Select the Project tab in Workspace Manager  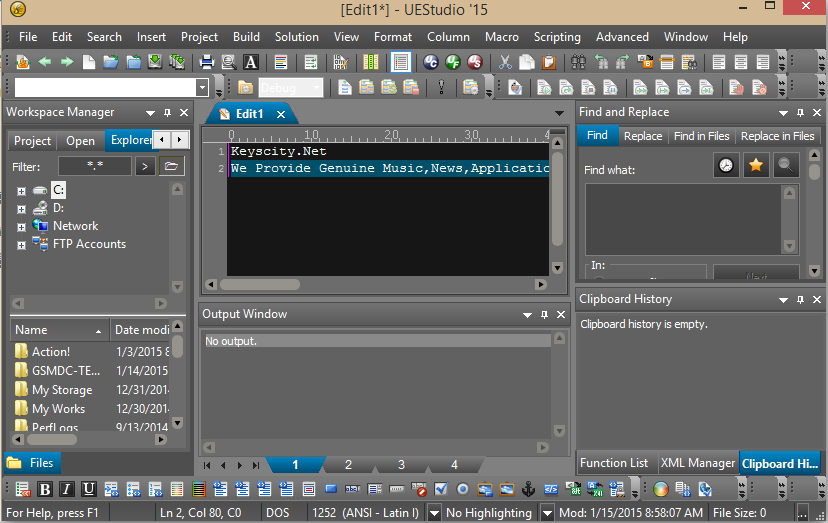click(32, 141)
